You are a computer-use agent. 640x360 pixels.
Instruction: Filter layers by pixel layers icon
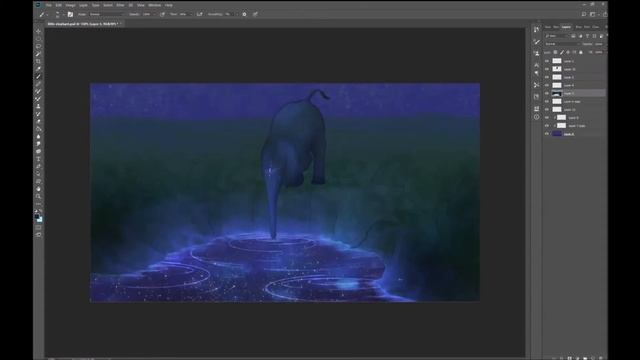(x=573, y=36)
